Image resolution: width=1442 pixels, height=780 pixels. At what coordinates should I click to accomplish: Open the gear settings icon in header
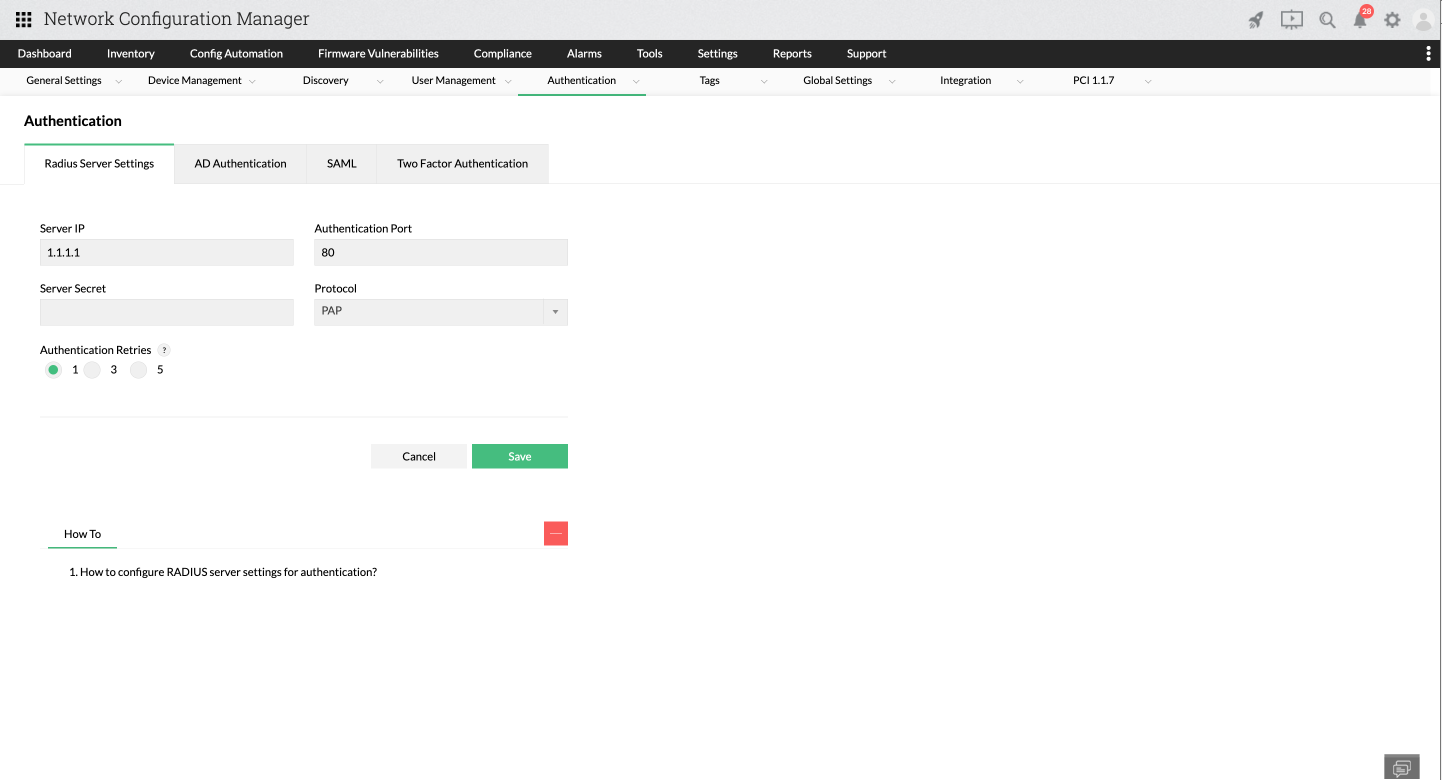tap(1392, 20)
